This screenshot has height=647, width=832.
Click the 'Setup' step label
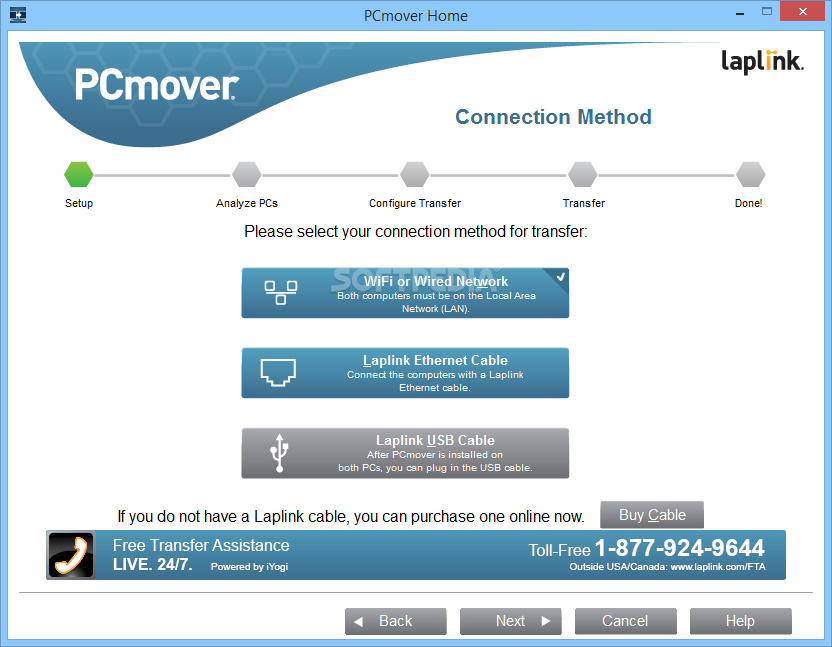coord(79,203)
